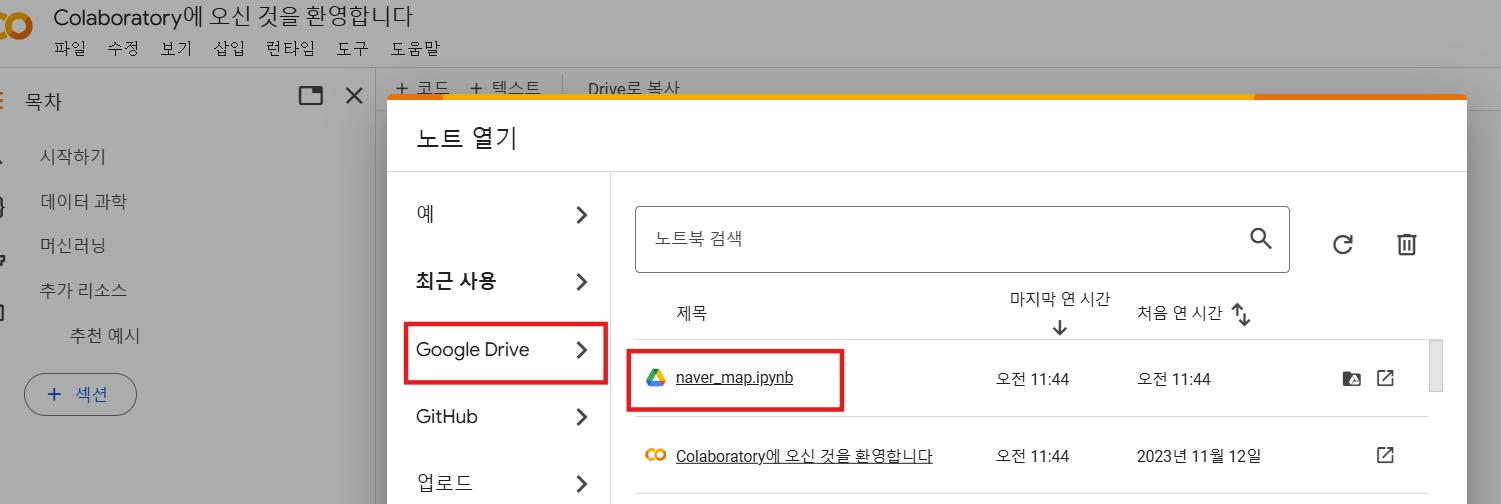
Task: Click the 마지막 연 시간 column header
Action: click(x=1060, y=299)
